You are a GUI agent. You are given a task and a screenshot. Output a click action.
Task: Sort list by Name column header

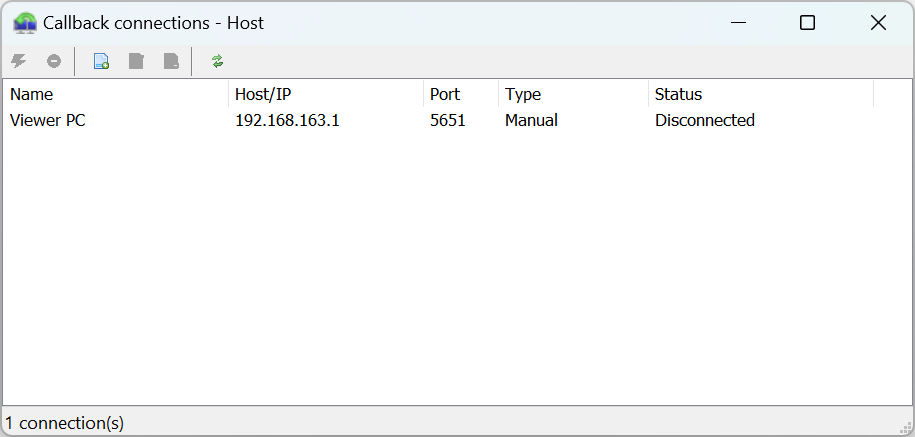click(x=116, y=94)
